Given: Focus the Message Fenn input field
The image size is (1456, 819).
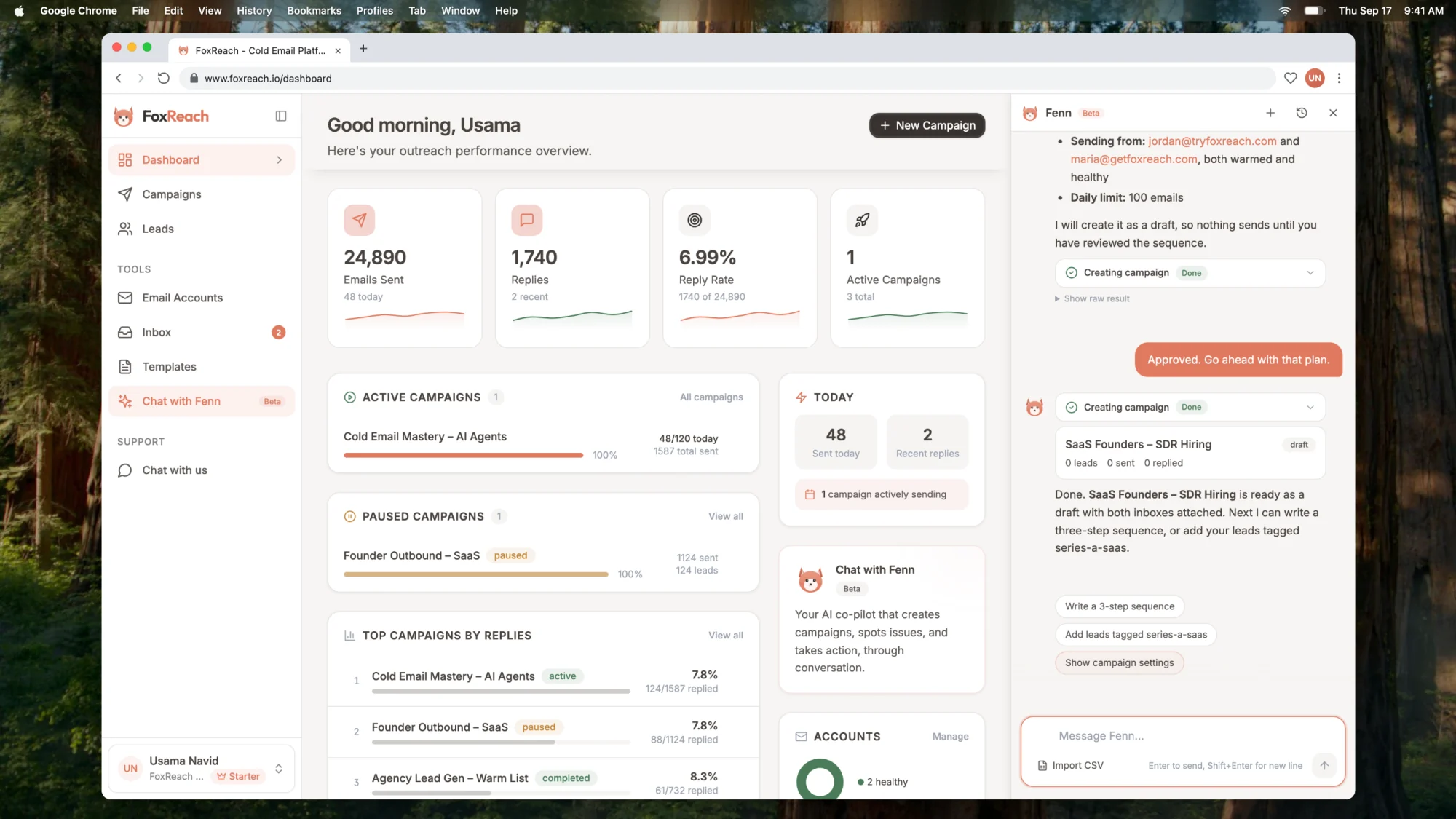Looking at the screenshot, I should point(1182,737).
